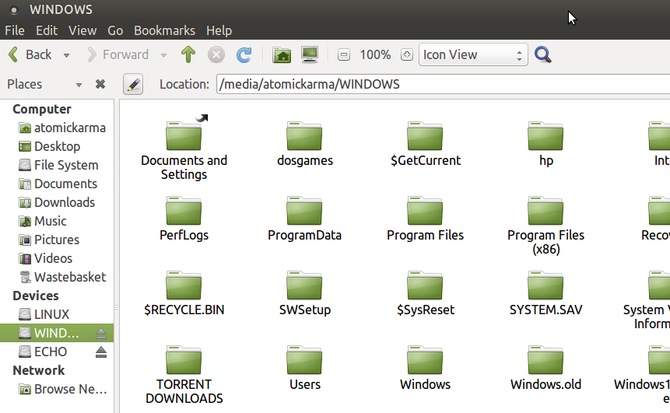
Task: Open the Icon View mode dropdown
Action: [473, 55]
